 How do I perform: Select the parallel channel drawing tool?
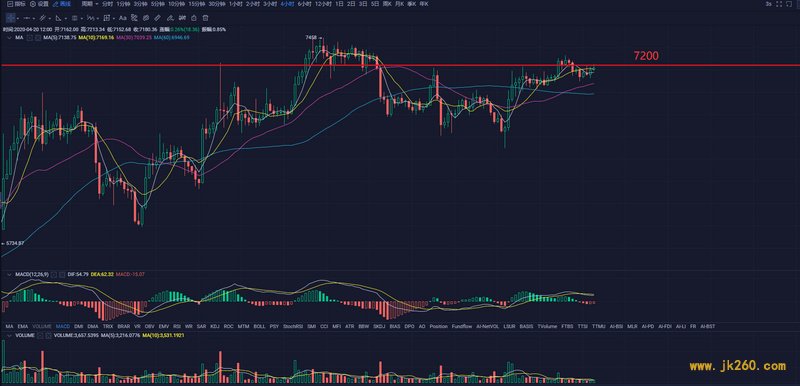(42, 18)
